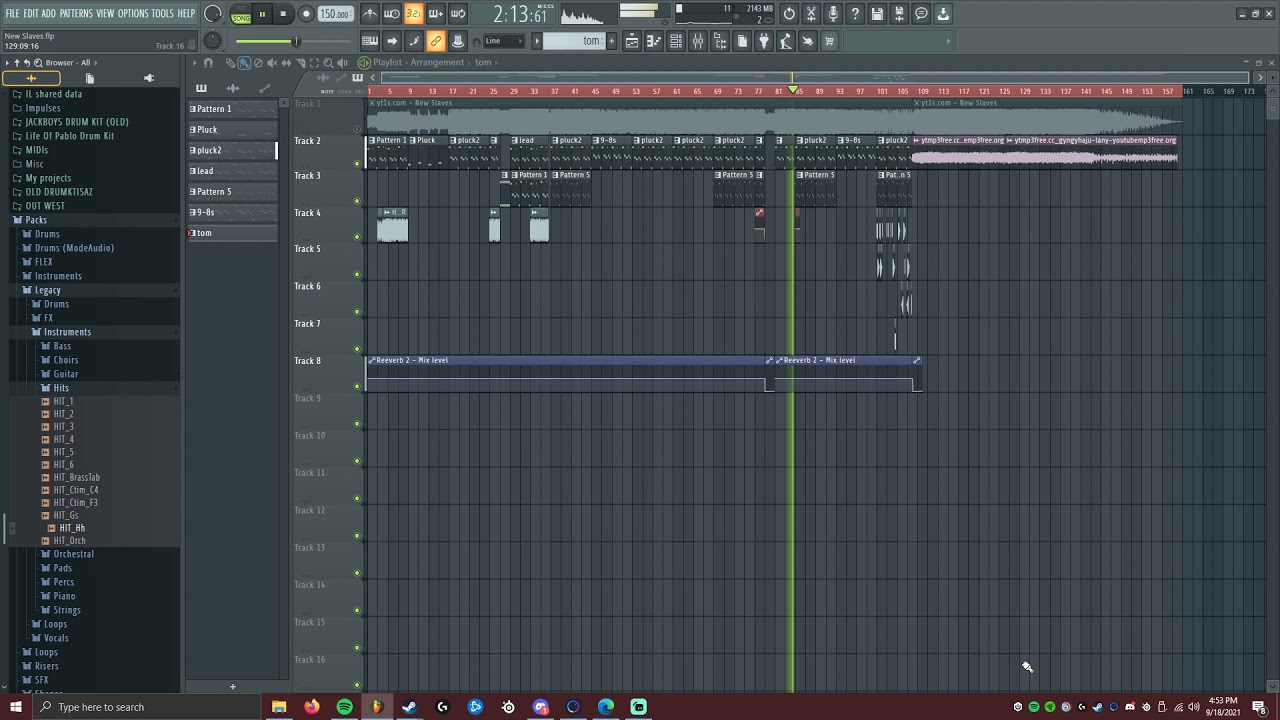Select the playlist magnet snap icon
This screenshot has width=1280, height=720.
[x=208, y=63]
